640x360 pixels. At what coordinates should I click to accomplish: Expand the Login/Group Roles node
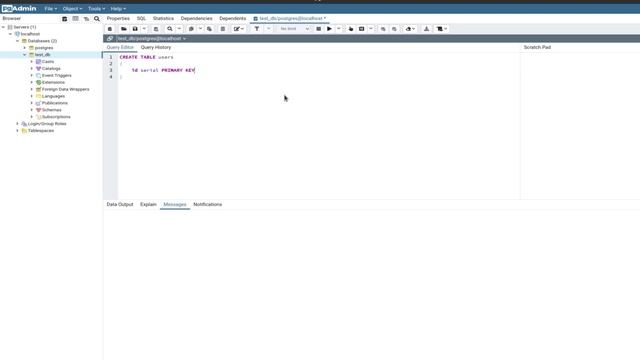(x=18, y=124)
